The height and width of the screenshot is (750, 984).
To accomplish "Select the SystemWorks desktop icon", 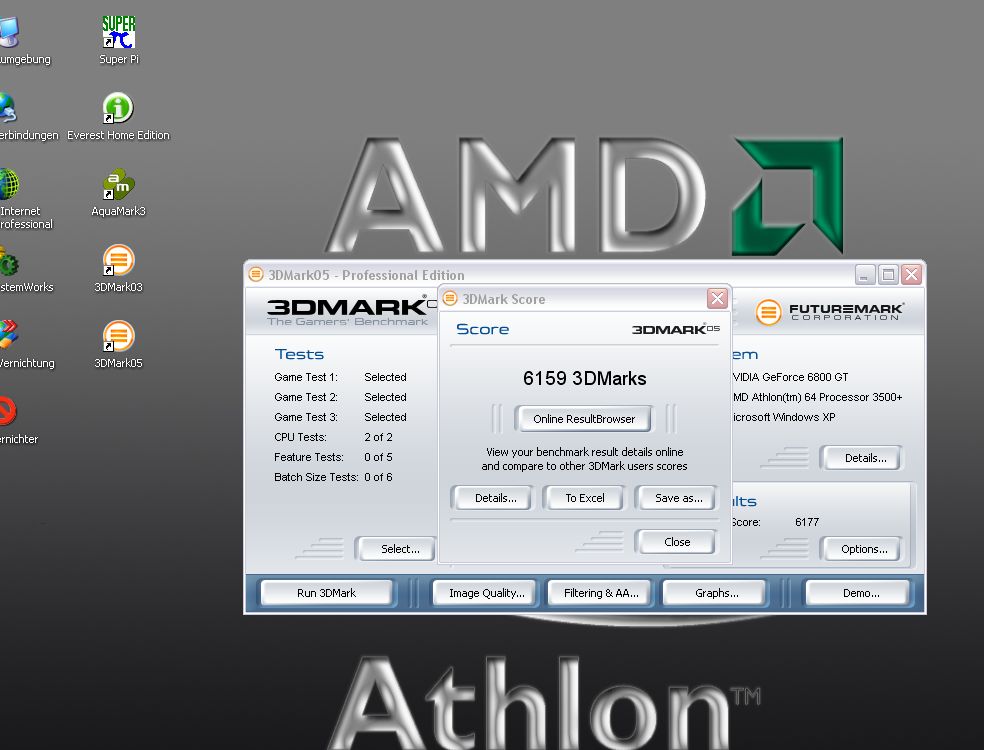I will (x=24, y=268).
